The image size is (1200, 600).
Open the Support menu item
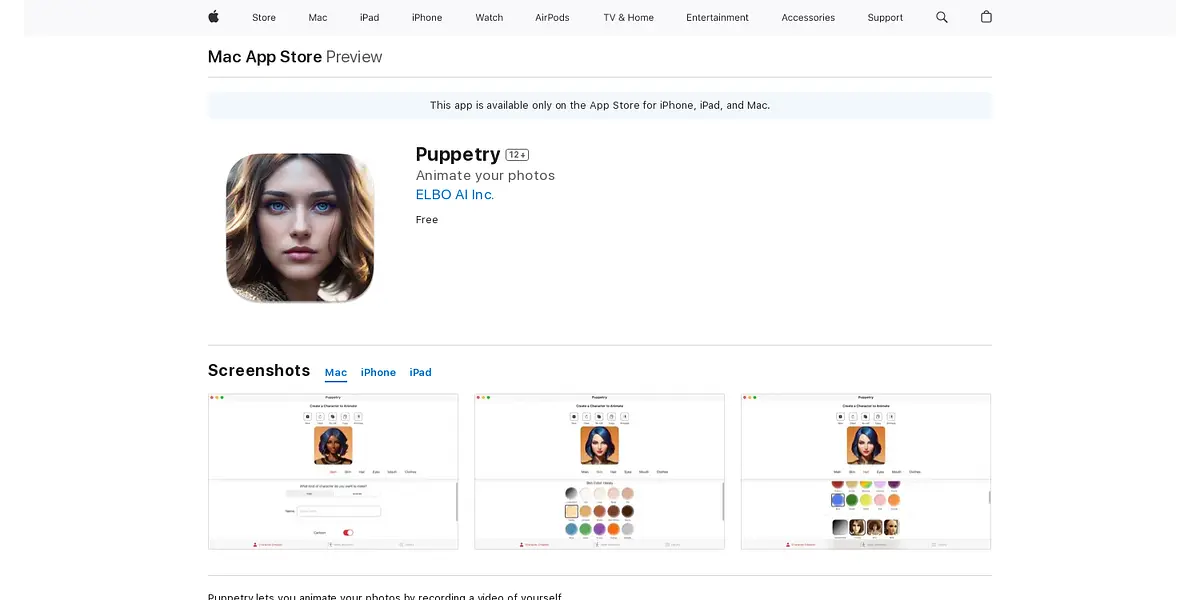[x=885, y=18]
